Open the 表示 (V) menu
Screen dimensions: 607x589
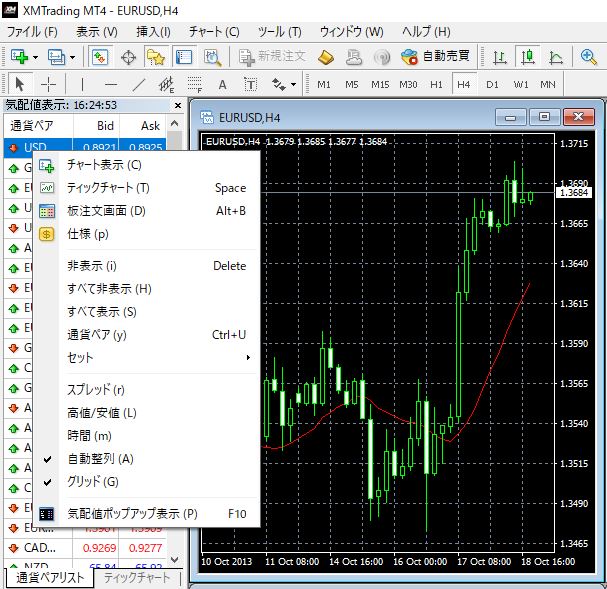click(97, 31)
